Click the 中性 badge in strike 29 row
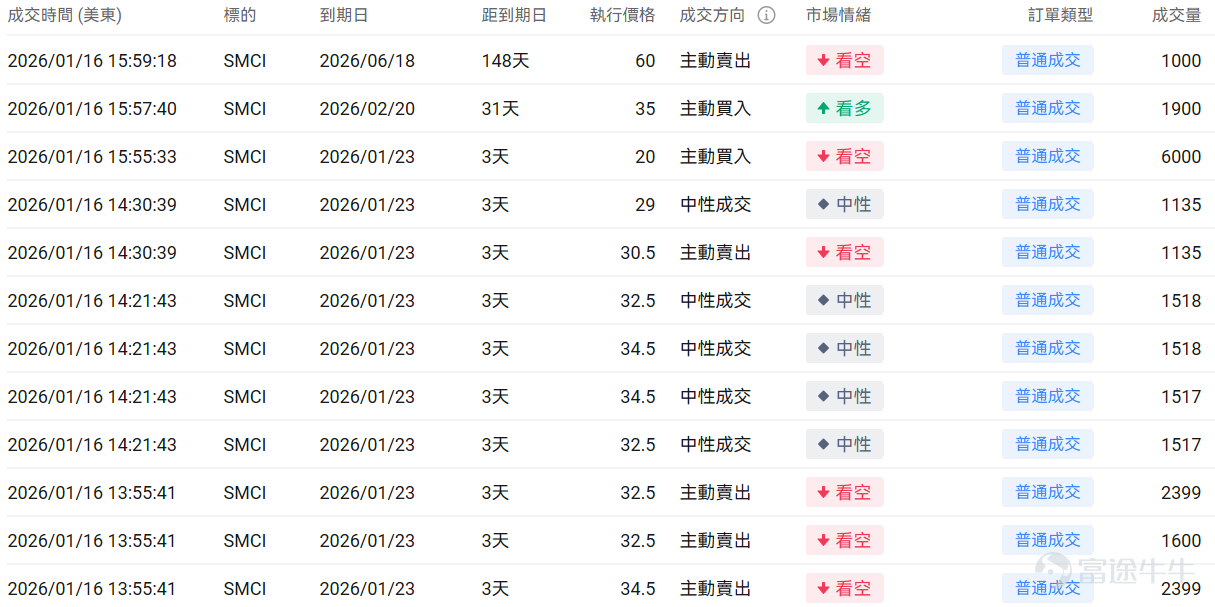 click(845, 204)
